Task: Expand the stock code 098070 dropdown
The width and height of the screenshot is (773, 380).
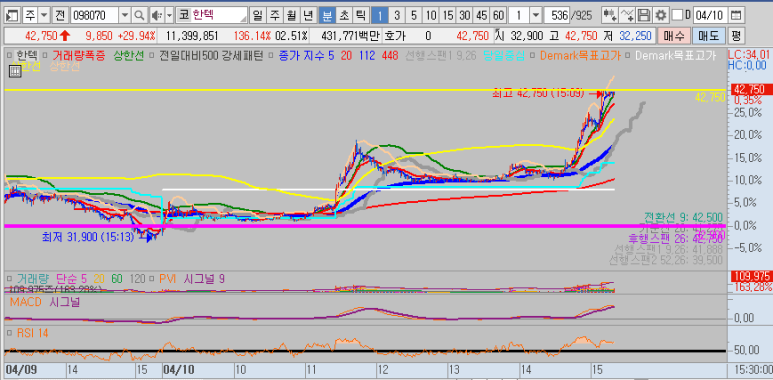Action: [124, 15]
